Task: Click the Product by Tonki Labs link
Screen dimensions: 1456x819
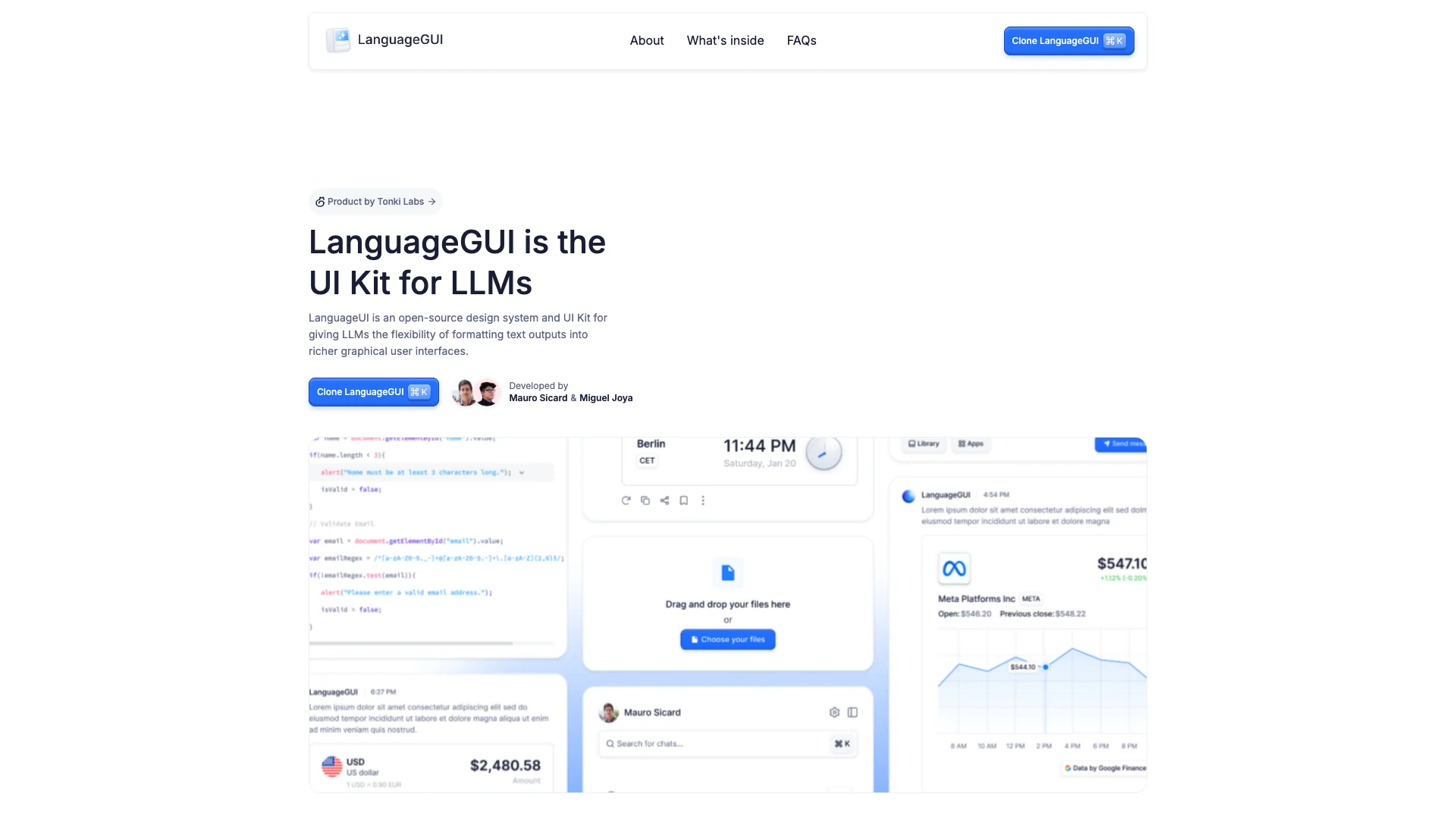Action: [x=375, y=201]
